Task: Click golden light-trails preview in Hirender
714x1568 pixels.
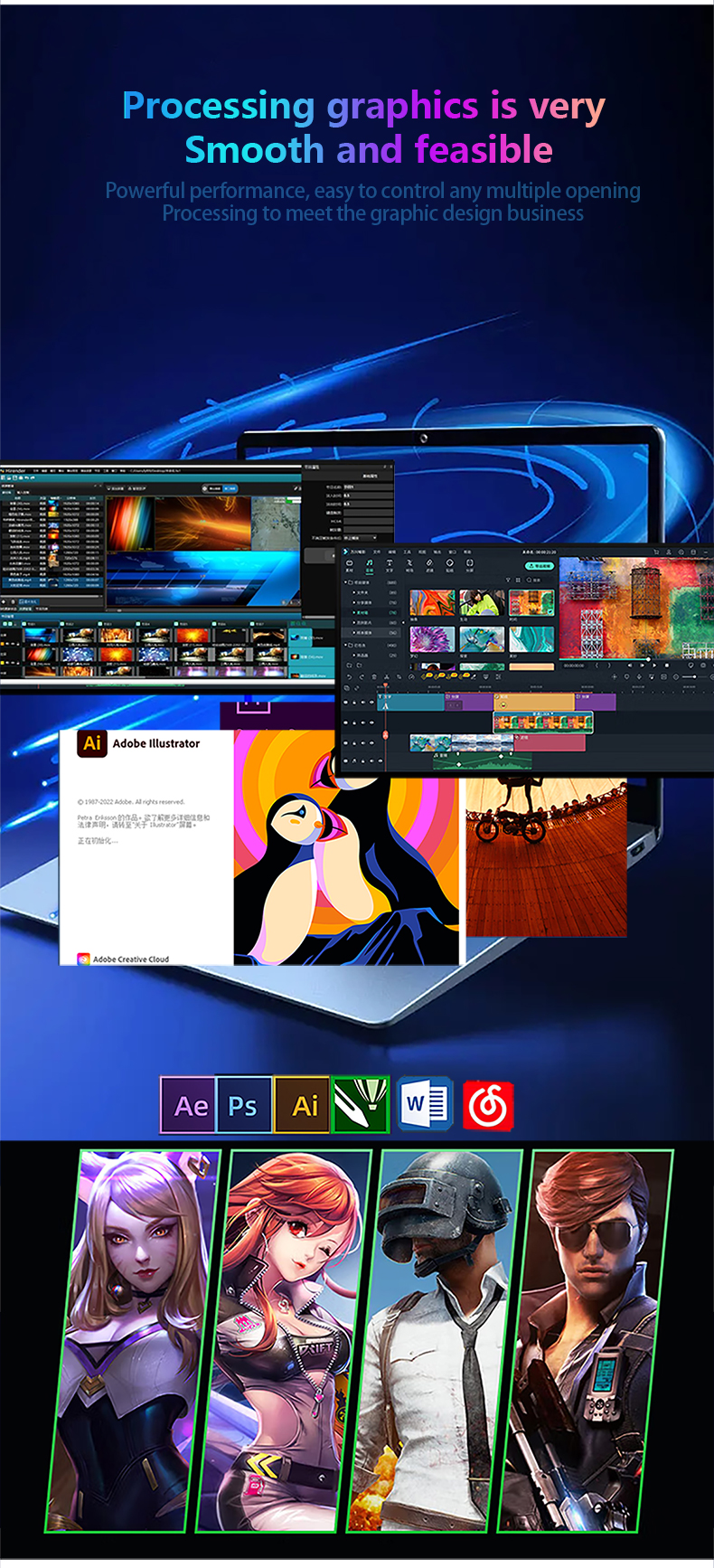Action: coord(202,523)
